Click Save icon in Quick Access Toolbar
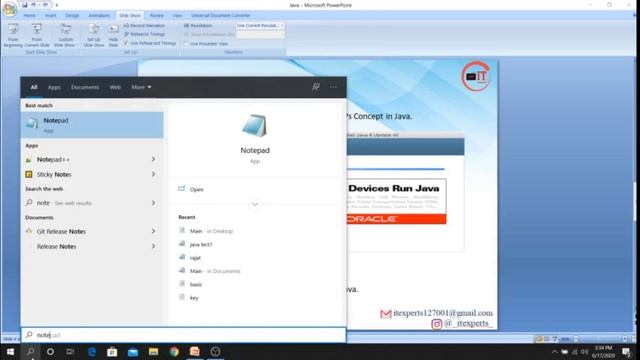 coord(25,5)
